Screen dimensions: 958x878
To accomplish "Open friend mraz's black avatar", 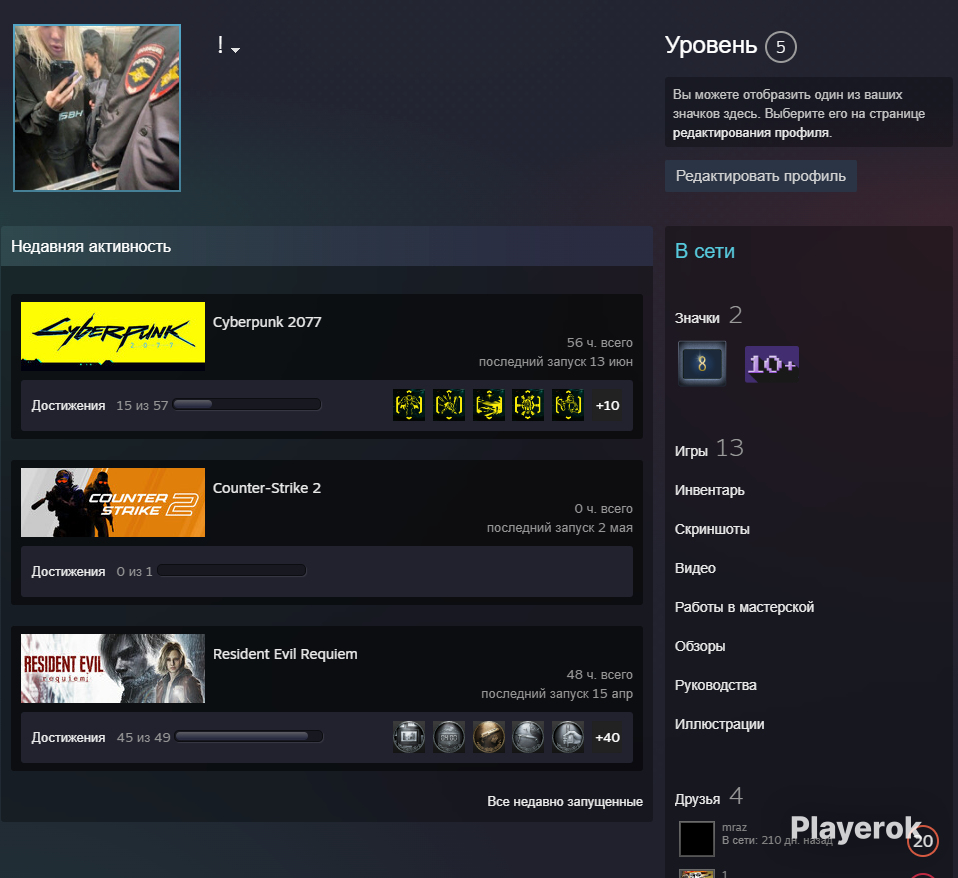I will (697, 839).
